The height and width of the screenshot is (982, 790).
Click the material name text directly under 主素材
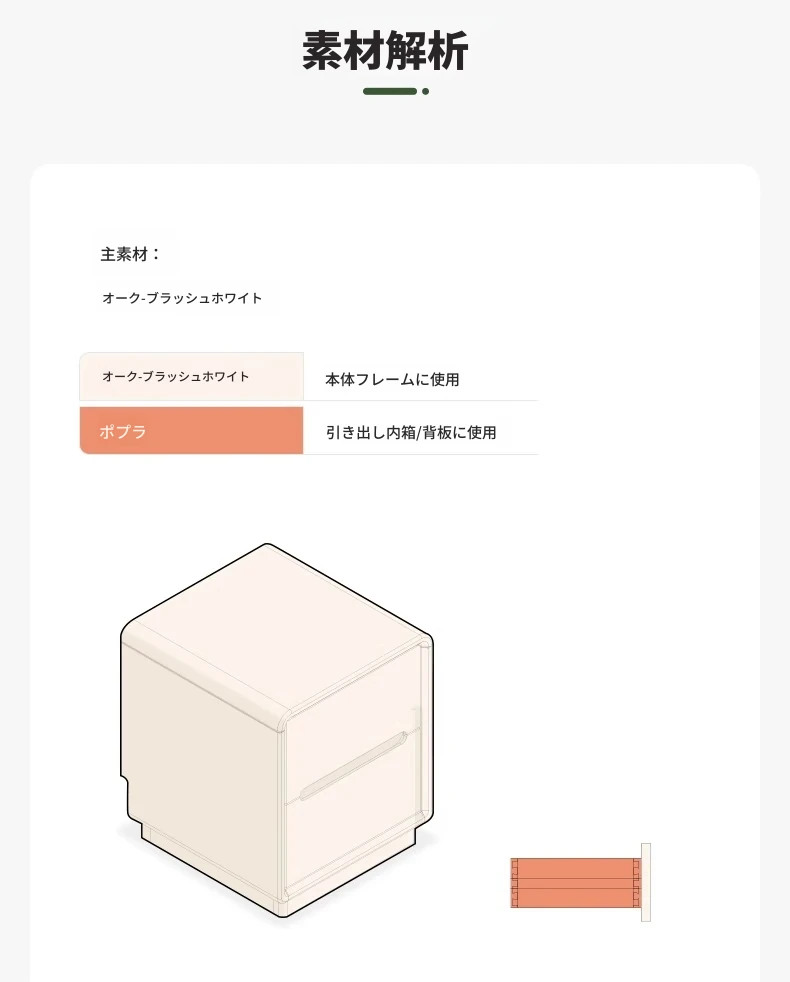click(182, 298)
